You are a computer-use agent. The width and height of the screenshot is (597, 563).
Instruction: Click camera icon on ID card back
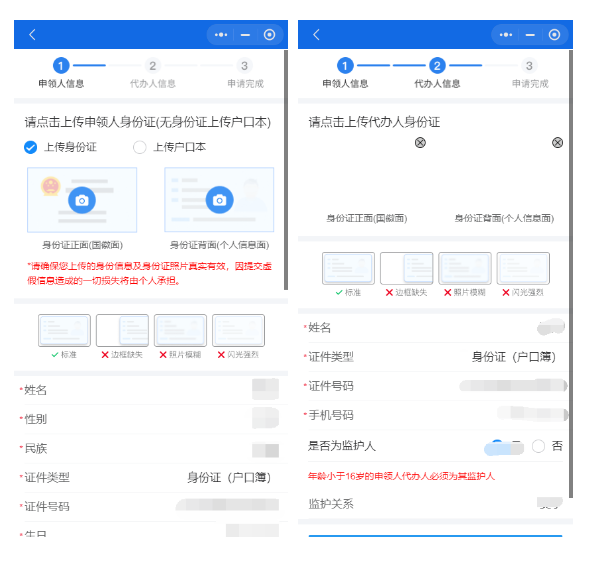(219, 200)
